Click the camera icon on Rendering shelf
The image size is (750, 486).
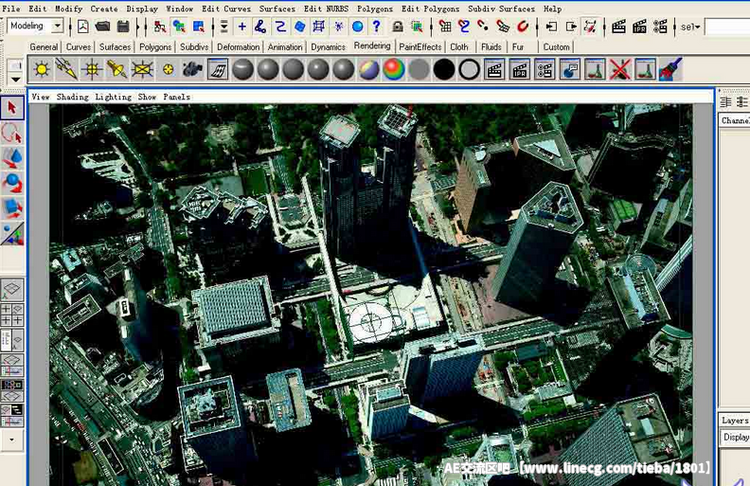(193, 68)
